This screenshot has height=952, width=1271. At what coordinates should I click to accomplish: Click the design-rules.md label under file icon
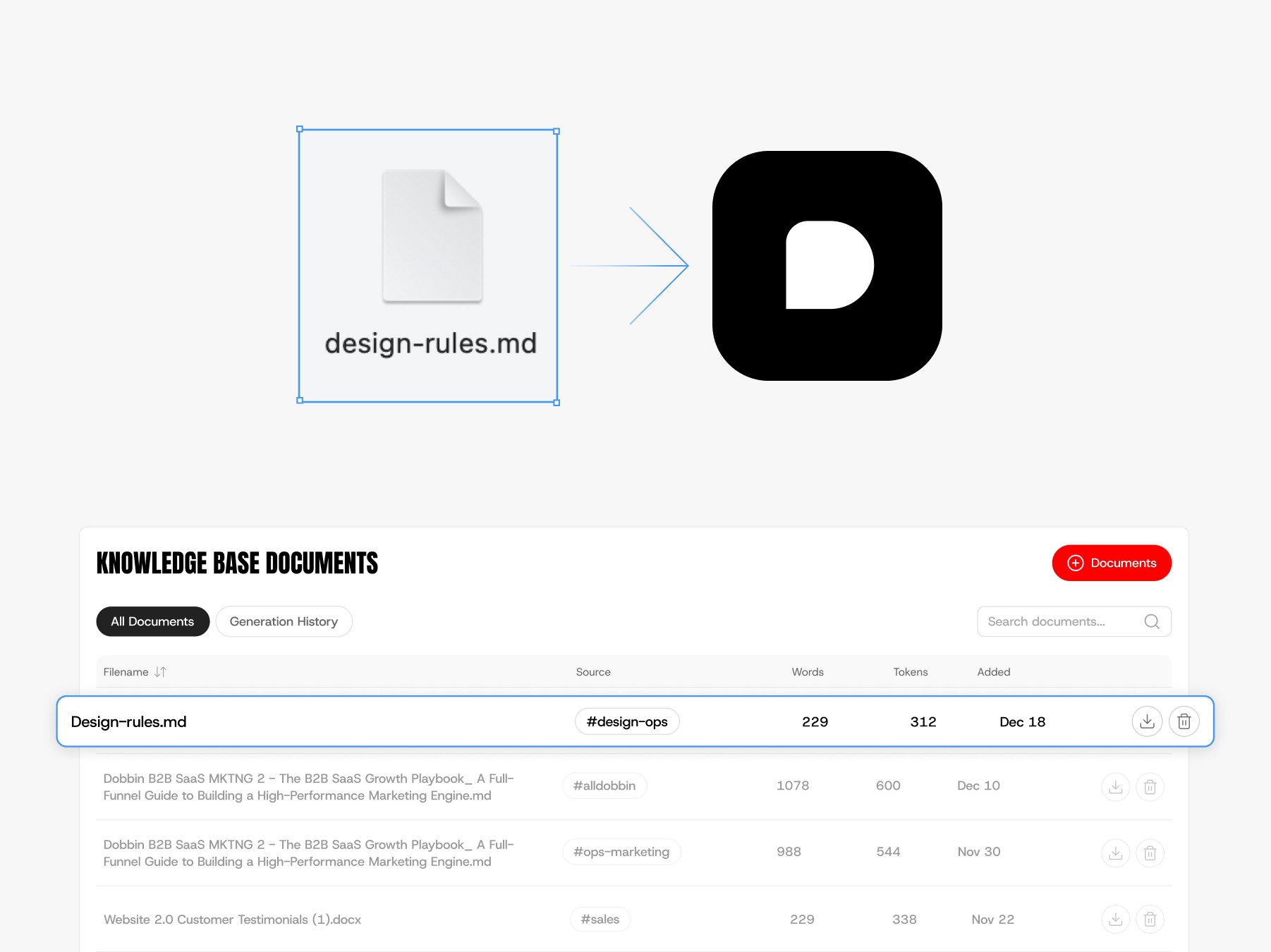click(x=431, y=343)
